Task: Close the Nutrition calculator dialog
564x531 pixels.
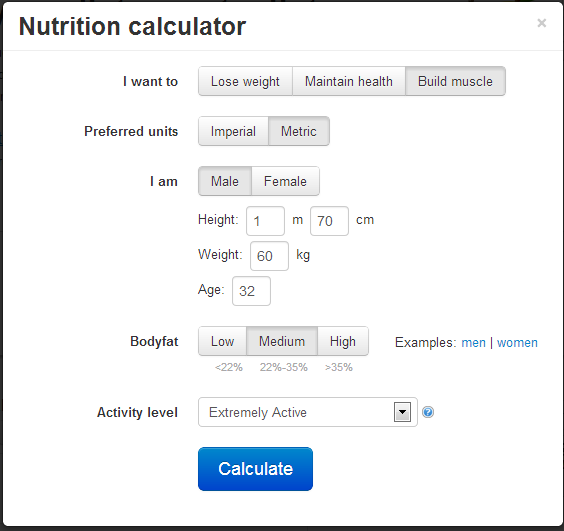Action: point(541,23)
